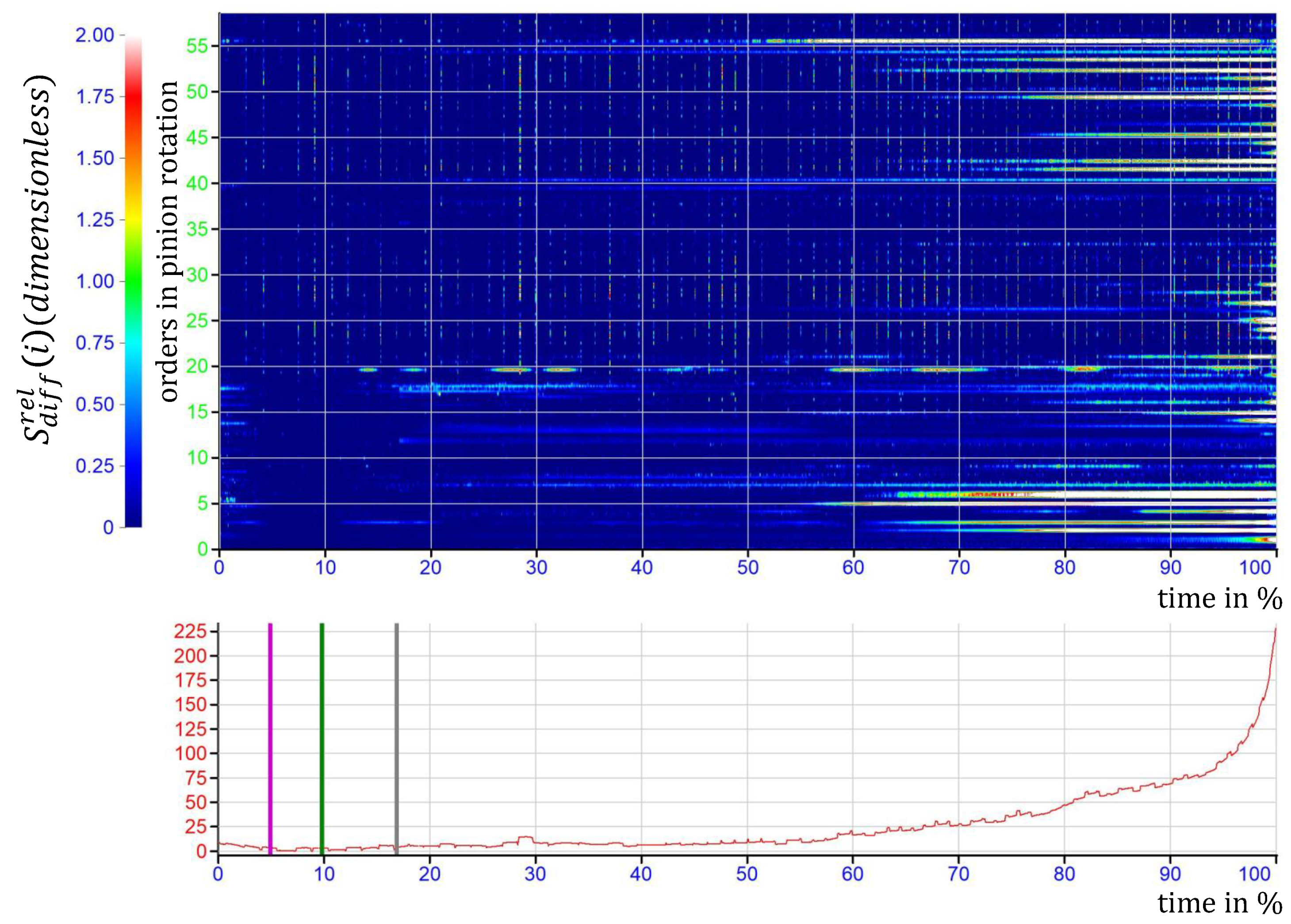Image resolution: width=1291 pixels, height=924 pixels.
Task: Click the 0.25 colorbar label
Action: pos(95,466)
